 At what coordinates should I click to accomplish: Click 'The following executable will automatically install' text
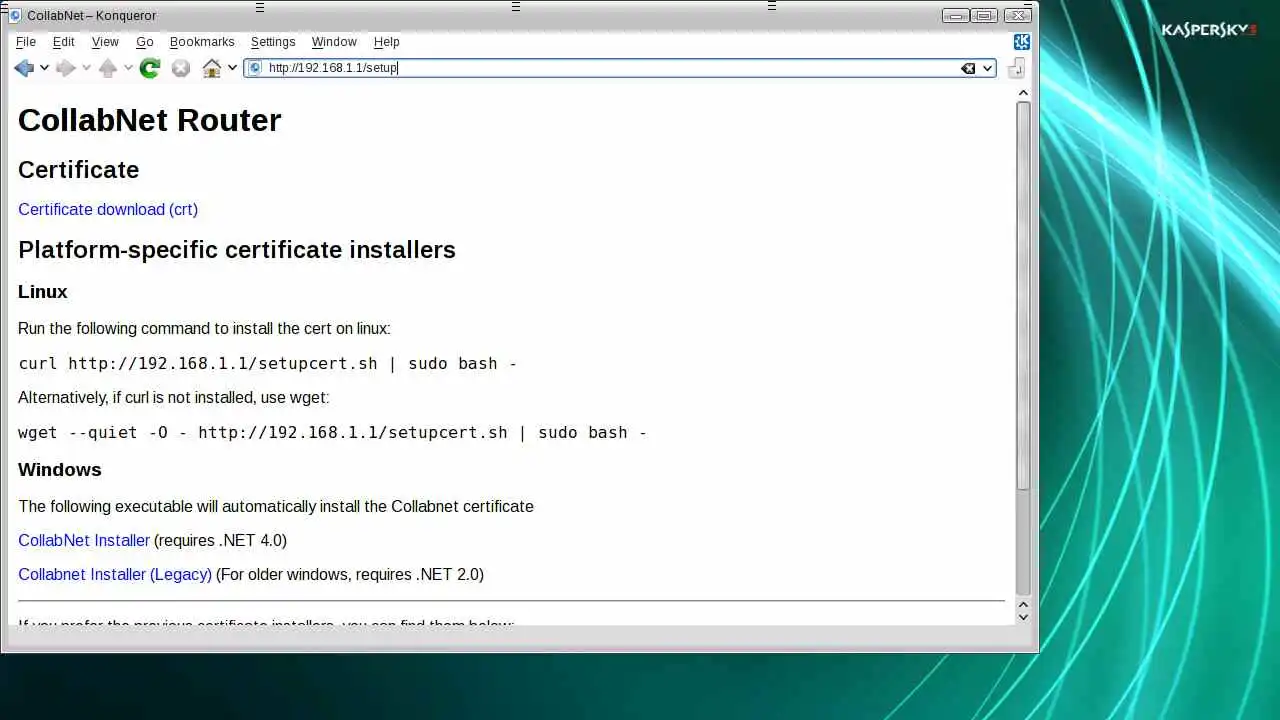coord(276,506)
